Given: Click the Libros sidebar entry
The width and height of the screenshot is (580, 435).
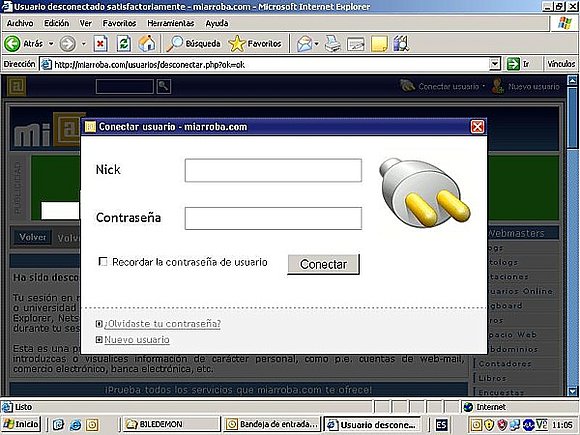Looking at the screenshot, I should (x=492, y=378).
